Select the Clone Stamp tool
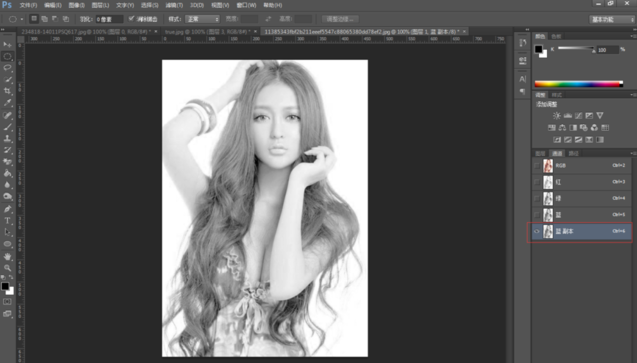Screen dimensions: 637x363 7,138
